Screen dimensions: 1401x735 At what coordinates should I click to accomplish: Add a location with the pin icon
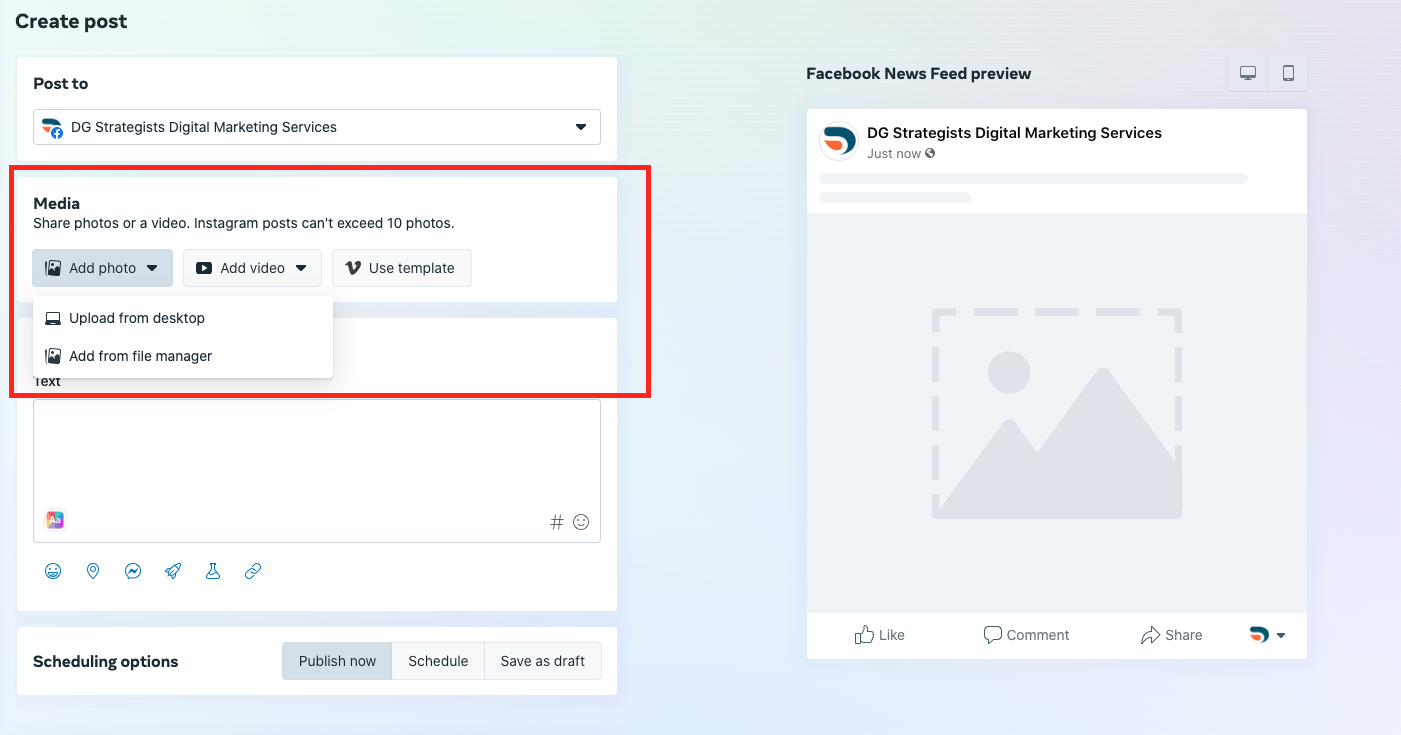93,571
